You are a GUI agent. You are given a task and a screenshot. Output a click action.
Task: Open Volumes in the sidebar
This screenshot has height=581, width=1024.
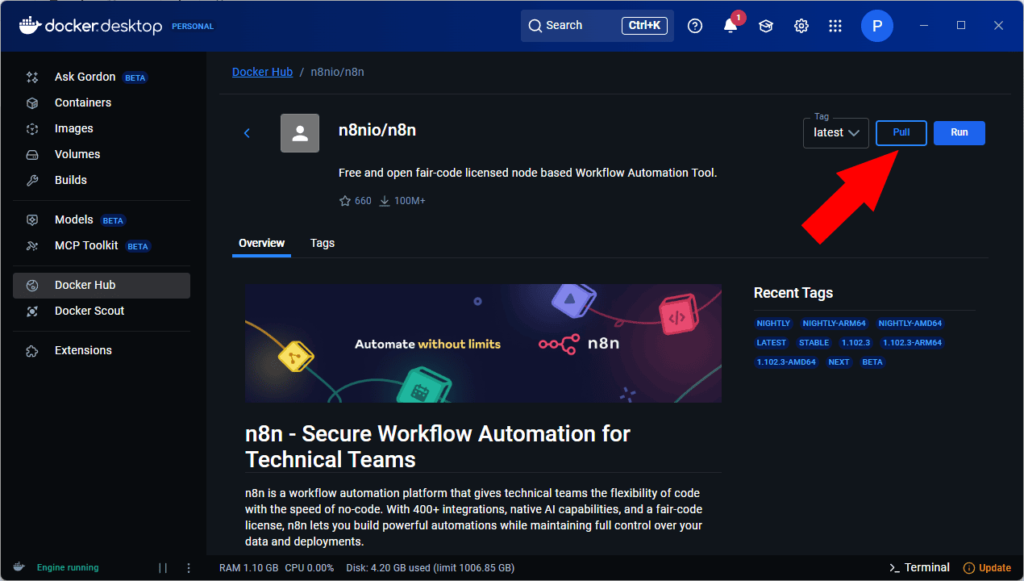pyautogui.click(x=101, y=154)
